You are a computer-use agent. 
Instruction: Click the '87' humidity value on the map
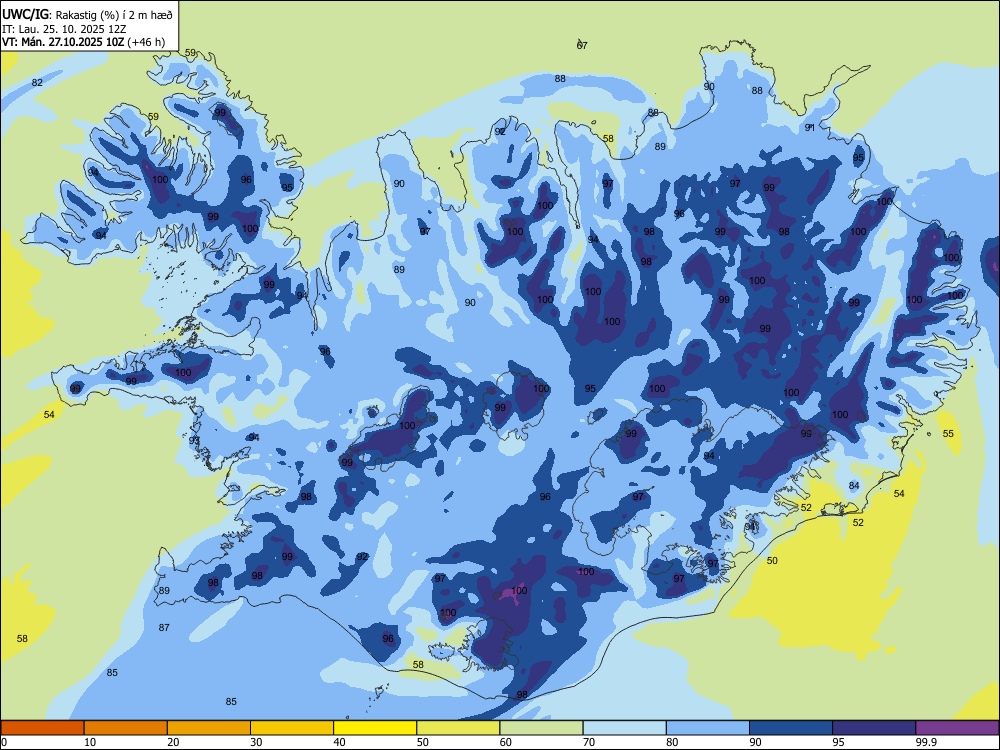[x=164, y=628]
